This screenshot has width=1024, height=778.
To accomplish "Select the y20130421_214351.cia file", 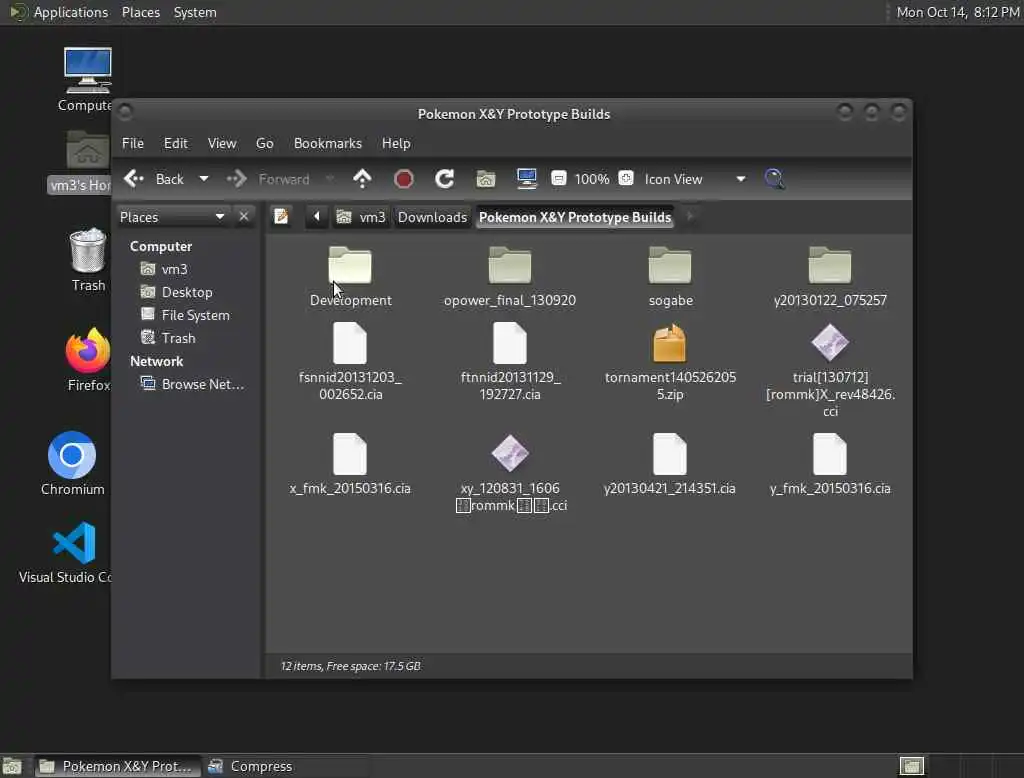I will (670, 464).
